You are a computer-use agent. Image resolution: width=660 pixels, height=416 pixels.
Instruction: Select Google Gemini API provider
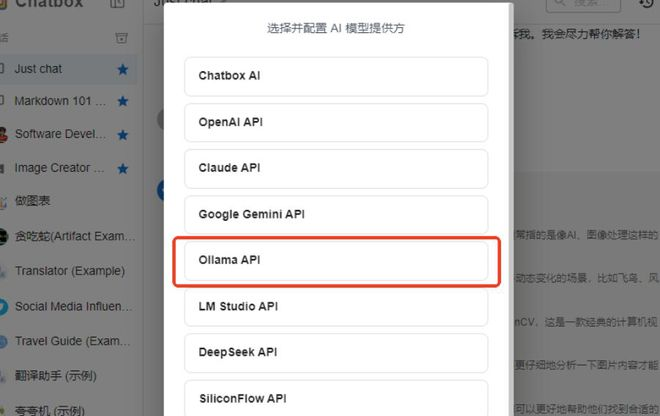[336, 215]
